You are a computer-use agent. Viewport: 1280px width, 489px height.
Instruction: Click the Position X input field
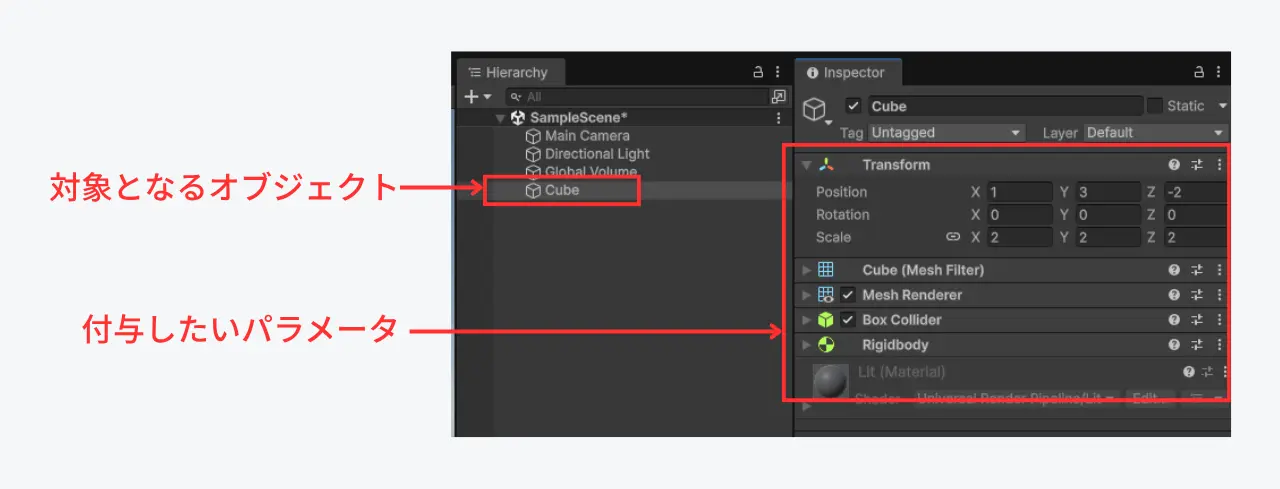[1019, 192]
